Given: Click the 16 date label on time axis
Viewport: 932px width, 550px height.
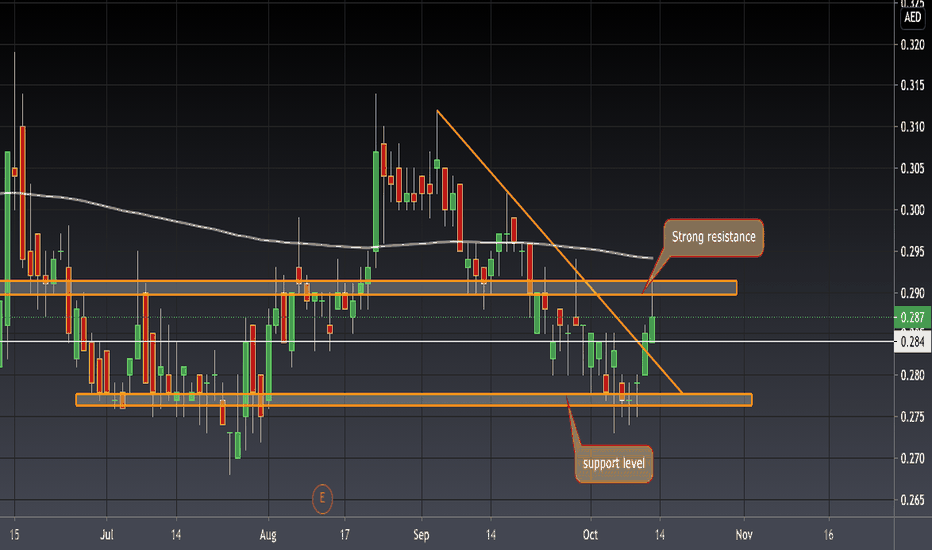Looking at the screenshot, I should 829,535.
